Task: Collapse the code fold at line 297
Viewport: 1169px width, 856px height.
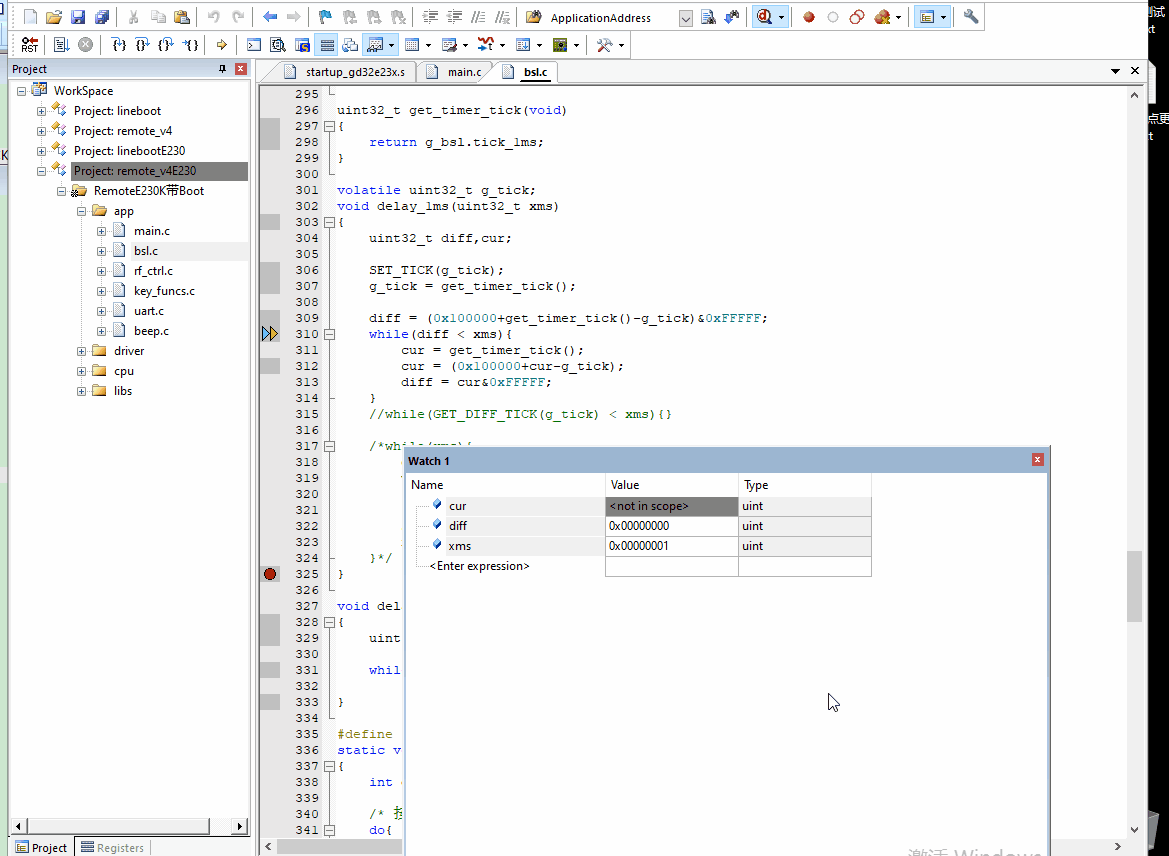Action: (329, 126)
